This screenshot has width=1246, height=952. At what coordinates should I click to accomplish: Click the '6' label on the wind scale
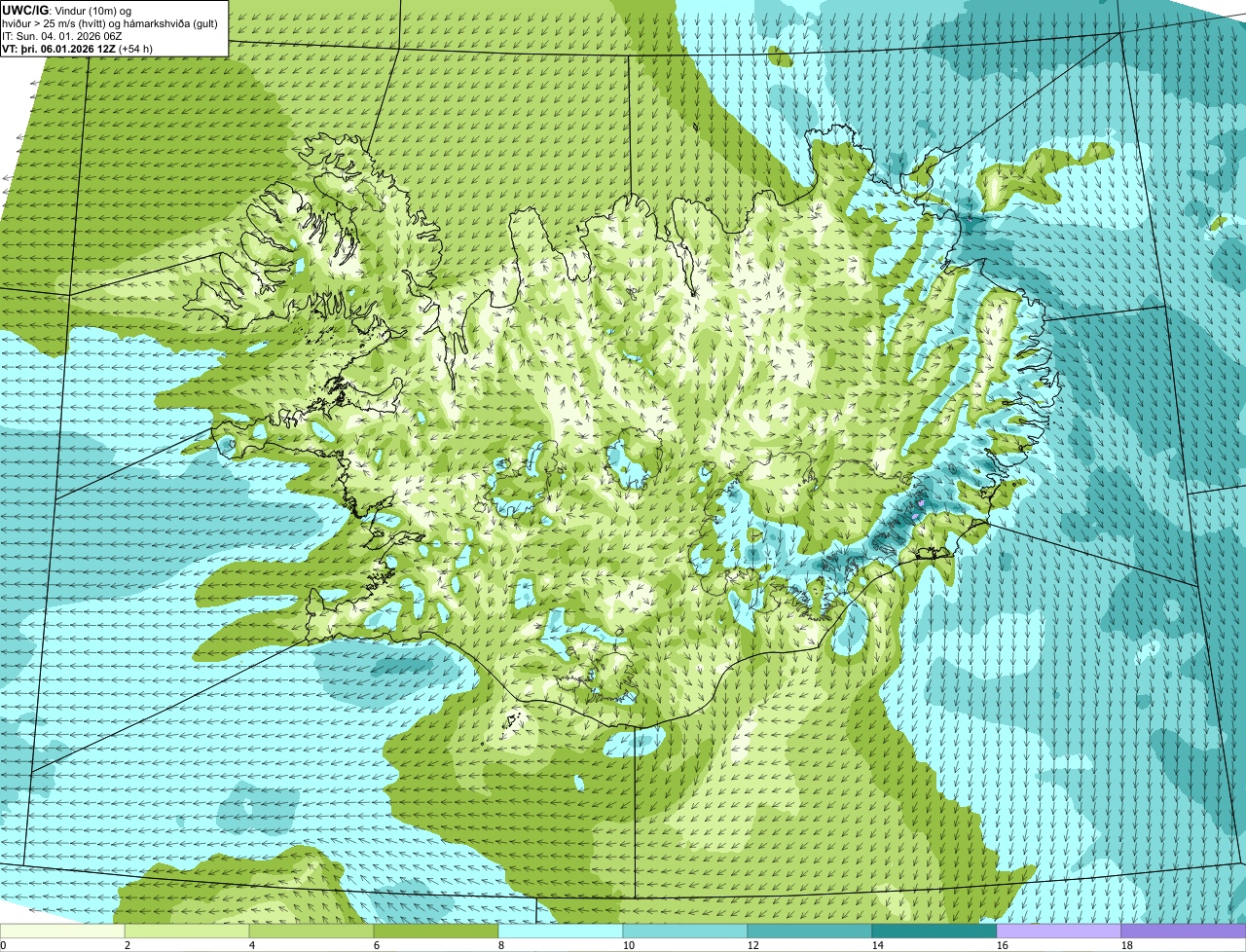pos(377,945)
